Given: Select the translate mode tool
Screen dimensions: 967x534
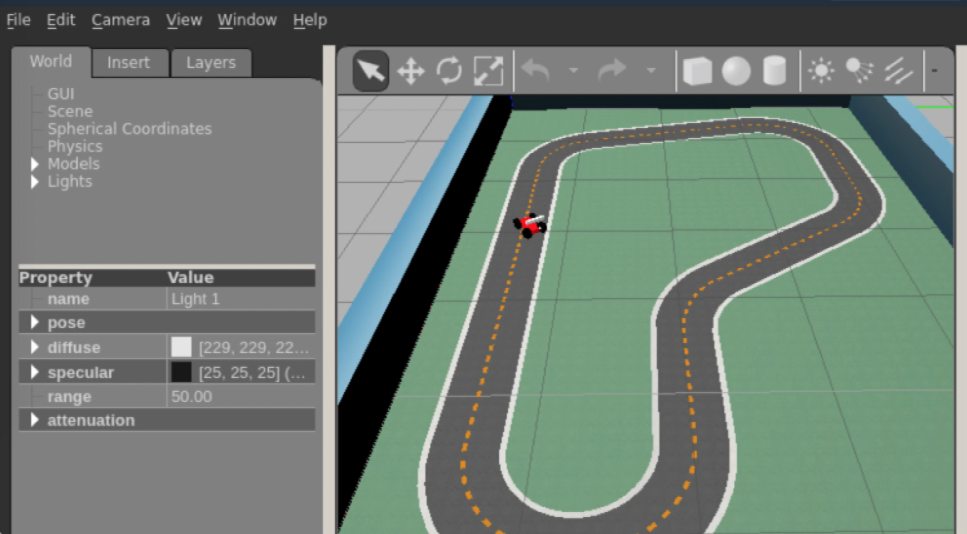Looking at the screenshot, I should coord(410,71).
